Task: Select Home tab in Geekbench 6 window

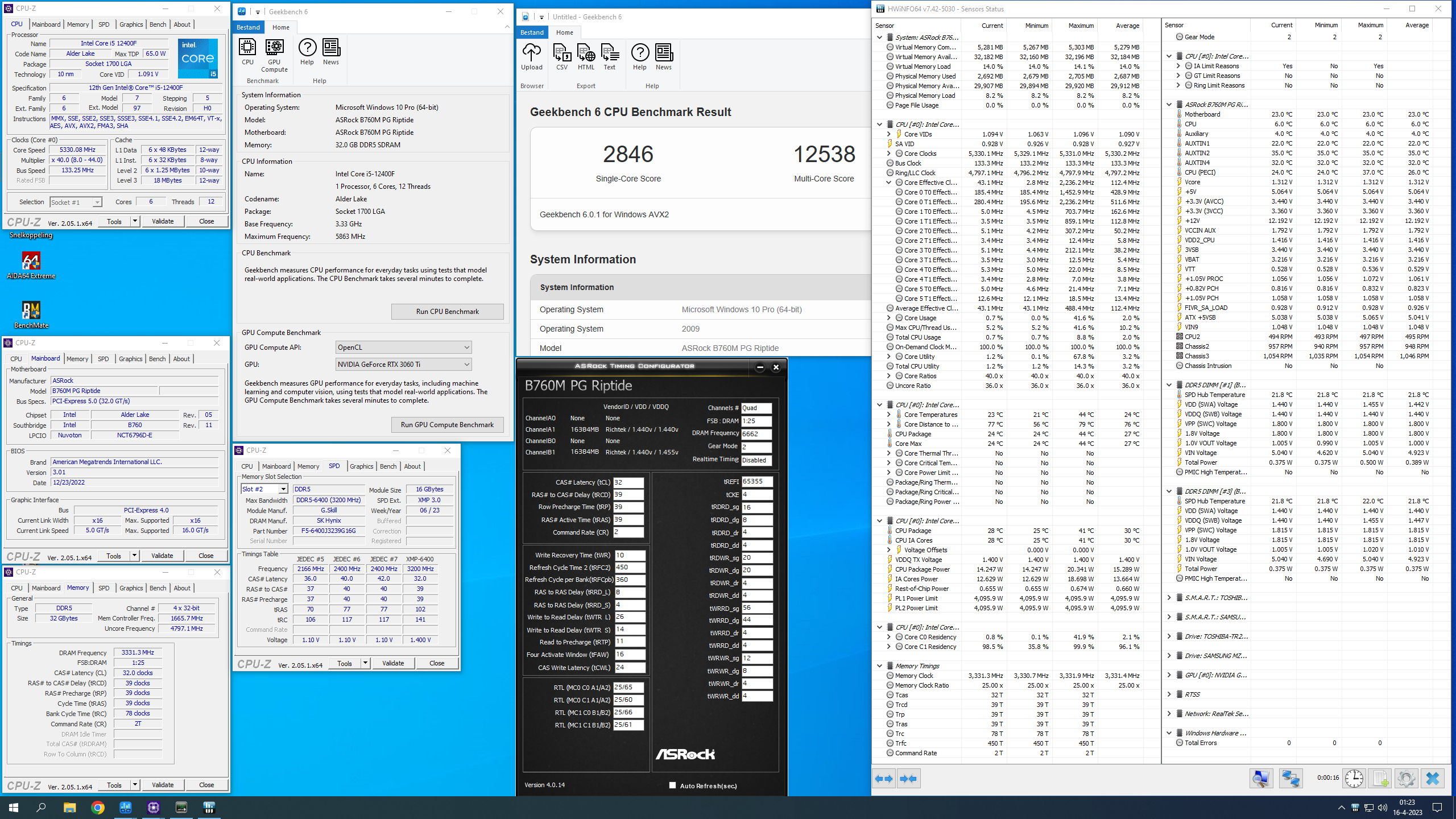Action: click(280, 27)
